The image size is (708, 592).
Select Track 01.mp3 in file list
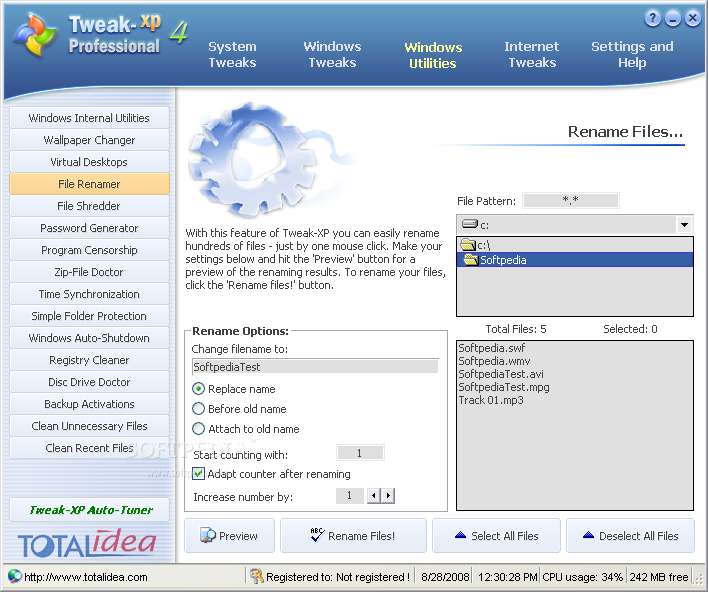[491, 400]
